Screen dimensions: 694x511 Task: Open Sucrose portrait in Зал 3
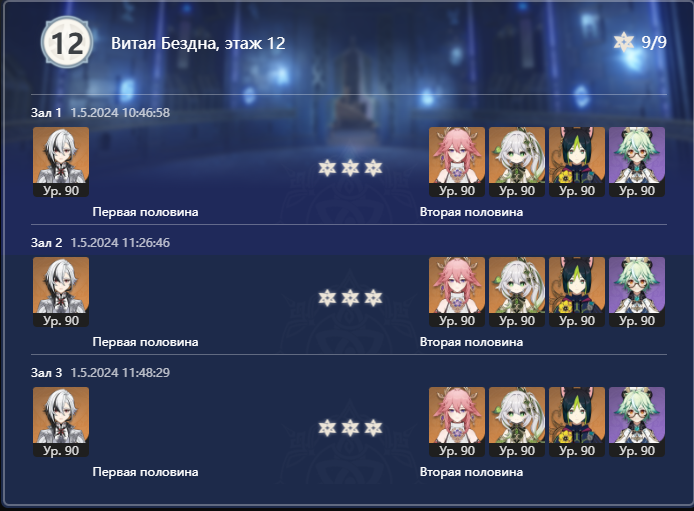click(x=637, y=422)
